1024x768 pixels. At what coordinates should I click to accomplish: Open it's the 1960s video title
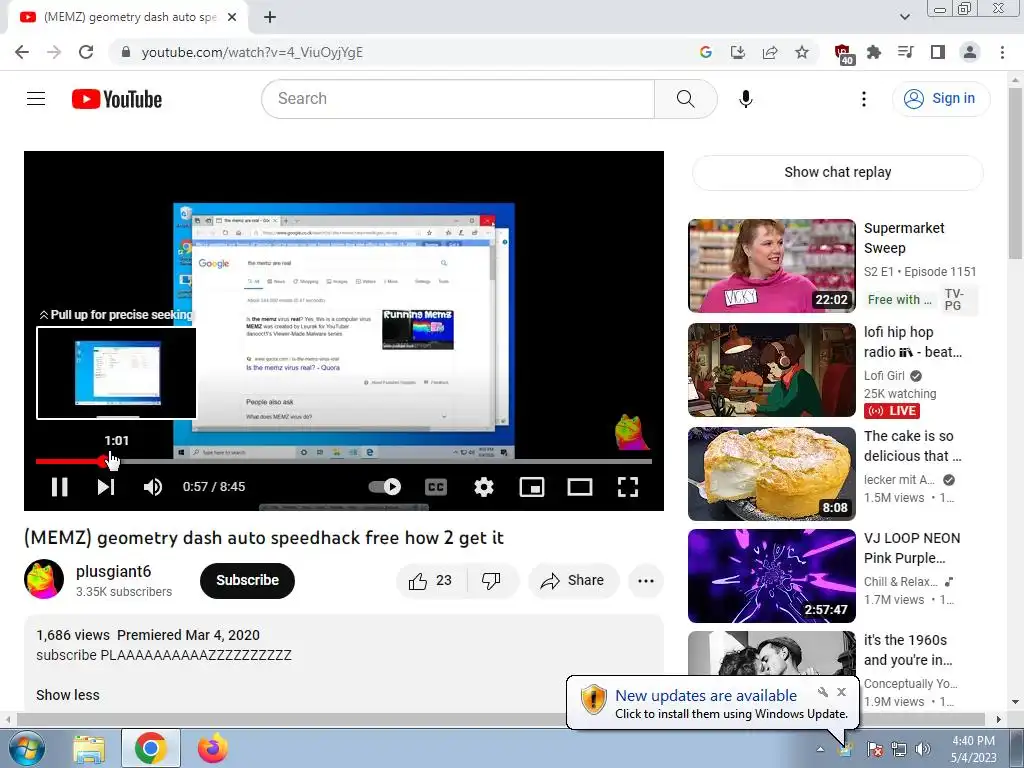908,650
